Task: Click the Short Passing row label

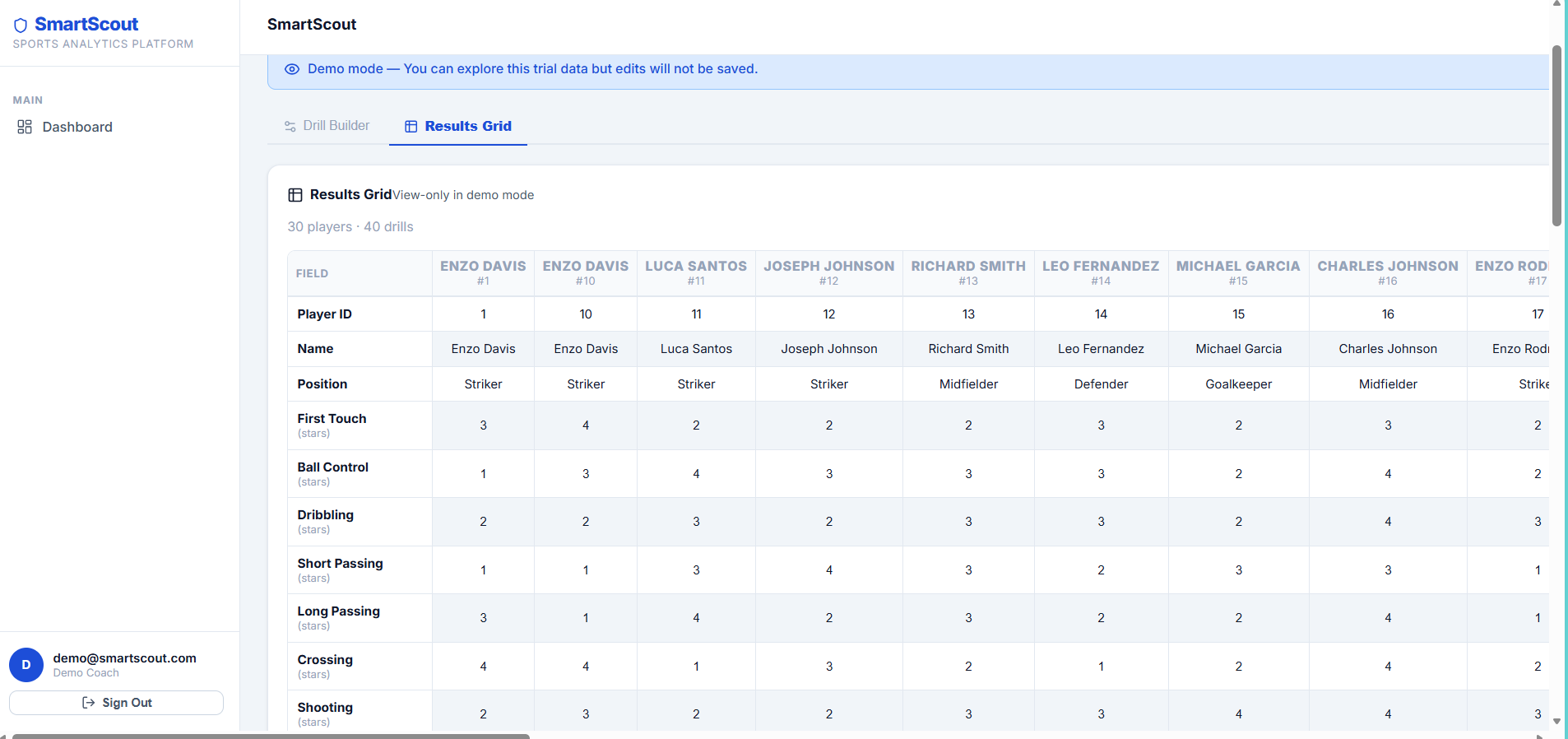Action: tap(341, 564)
